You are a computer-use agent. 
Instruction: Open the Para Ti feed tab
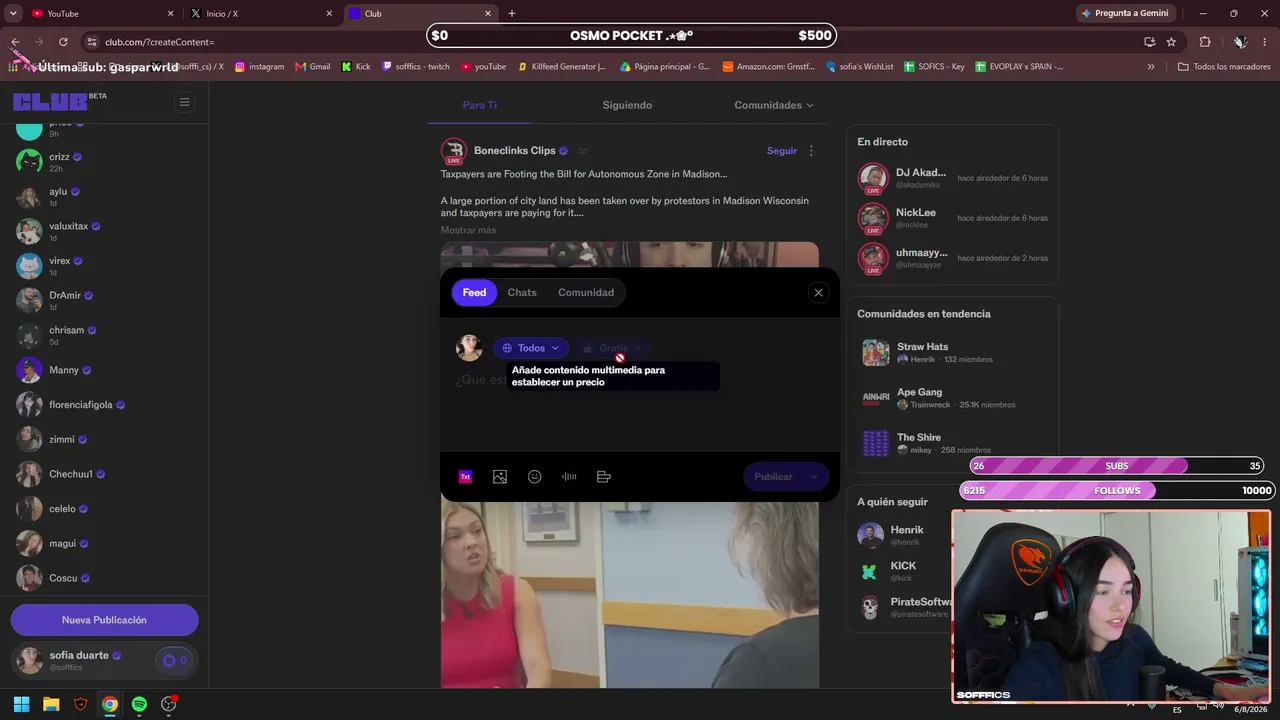[x=480, y=105]
